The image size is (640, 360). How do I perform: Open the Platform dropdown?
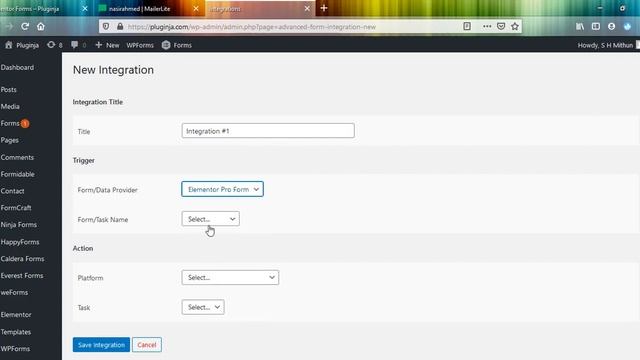click(x=230, y=278)
